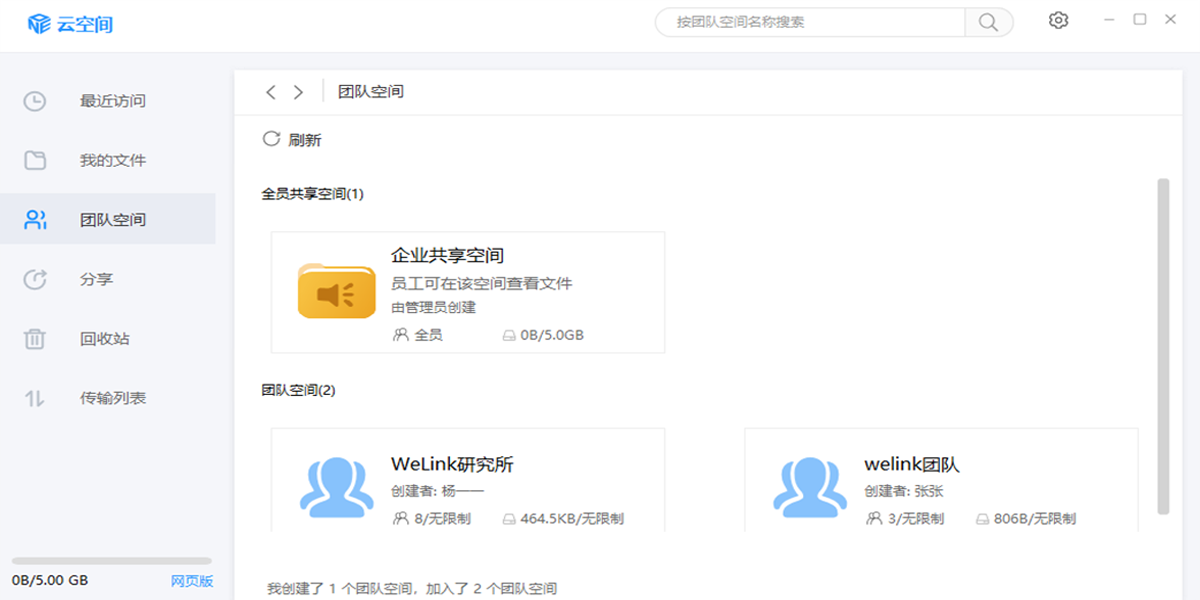Click the team space name search field
This screenshot has width=1200, height=600.
[810, 22]
